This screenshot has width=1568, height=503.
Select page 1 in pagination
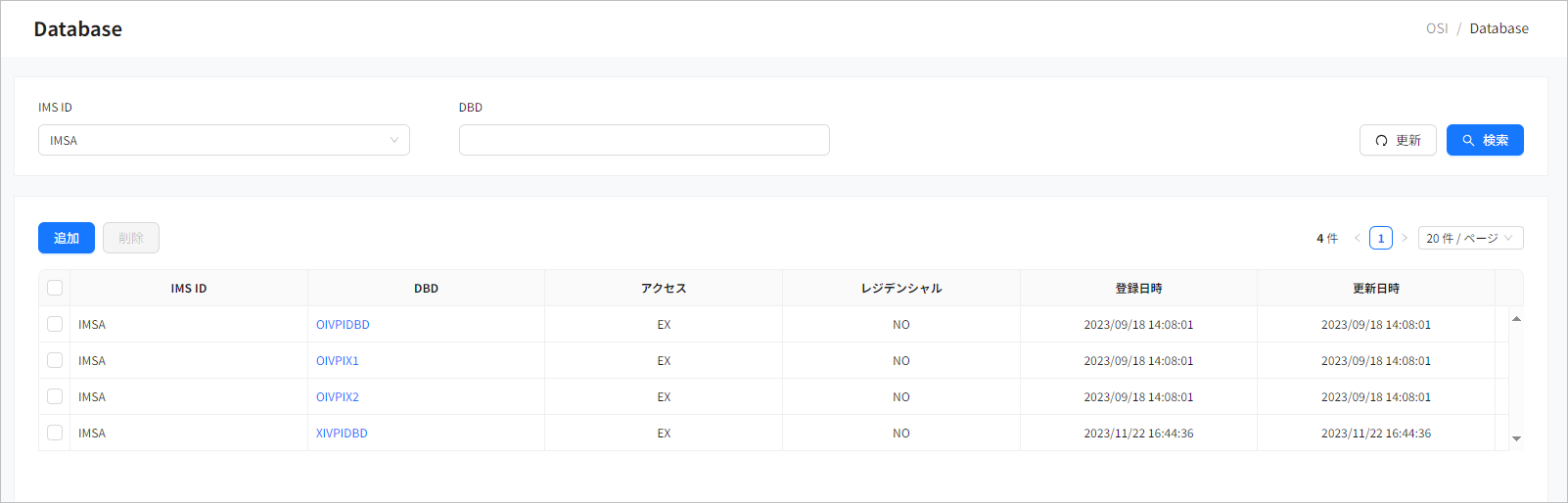(x=1381, y=238)
